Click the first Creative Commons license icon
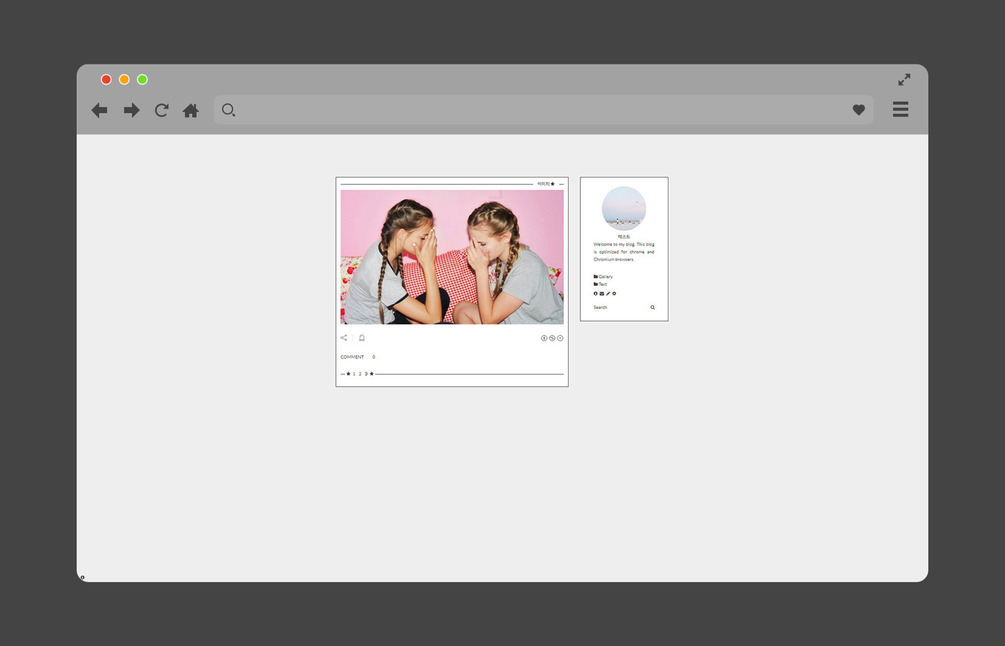This screenshot has height=646, width=1005. [x=544, y=338]
